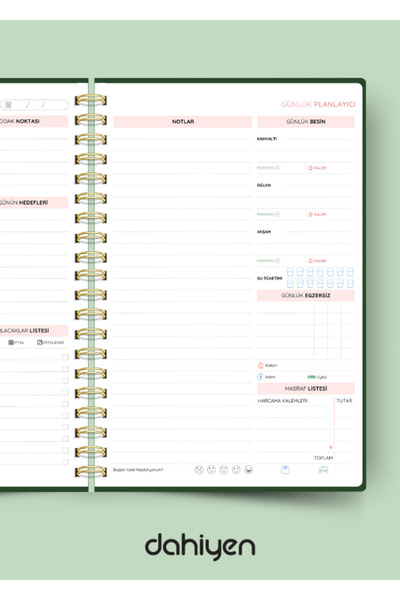Click the Uyku label text
The height and width of the screenshot is (600, 400).
[322, 377]
